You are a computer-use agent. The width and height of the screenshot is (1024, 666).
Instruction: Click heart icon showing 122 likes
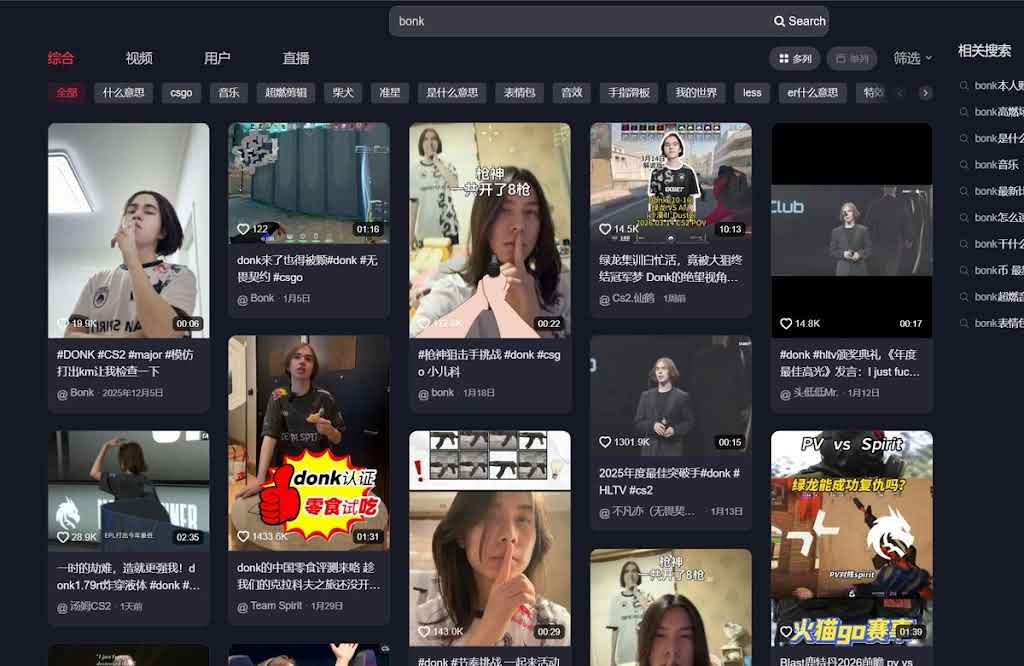click(243, 229)
